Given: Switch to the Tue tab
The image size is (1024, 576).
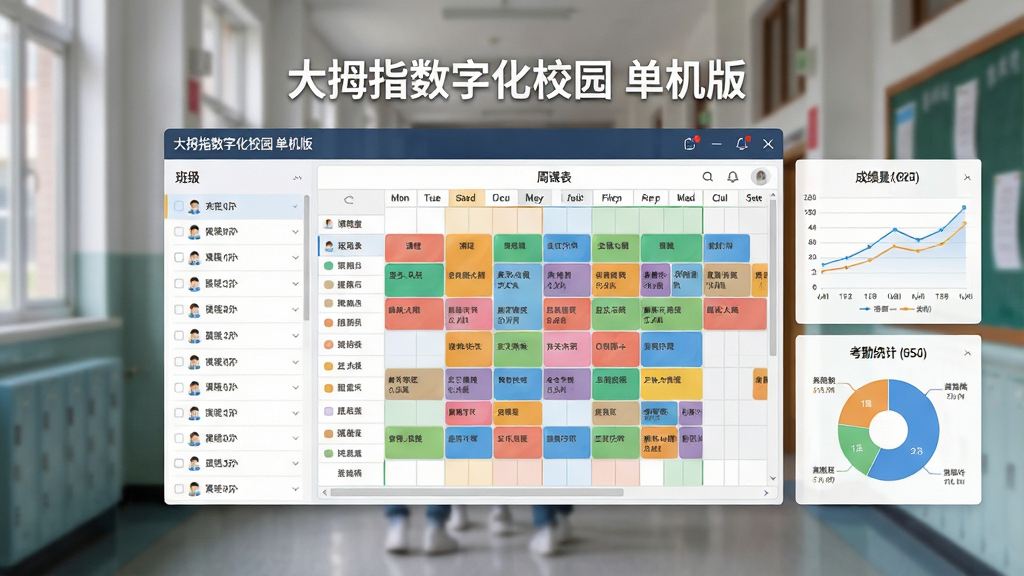Looking at the screenshot, I should click(x=432, y=198).
